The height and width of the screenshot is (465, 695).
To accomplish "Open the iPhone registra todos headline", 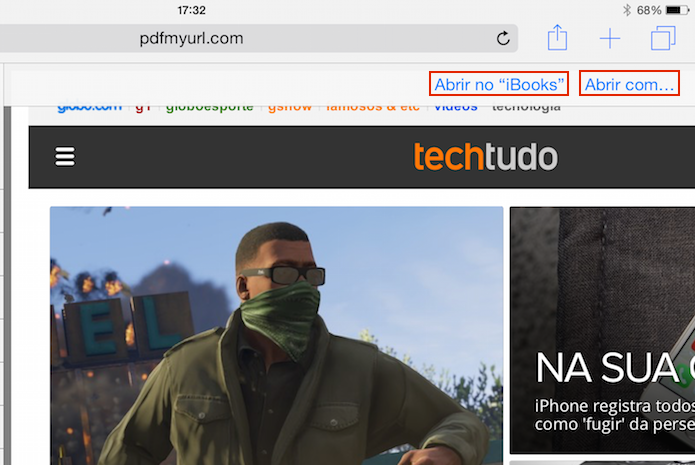I will click(614, 415).
